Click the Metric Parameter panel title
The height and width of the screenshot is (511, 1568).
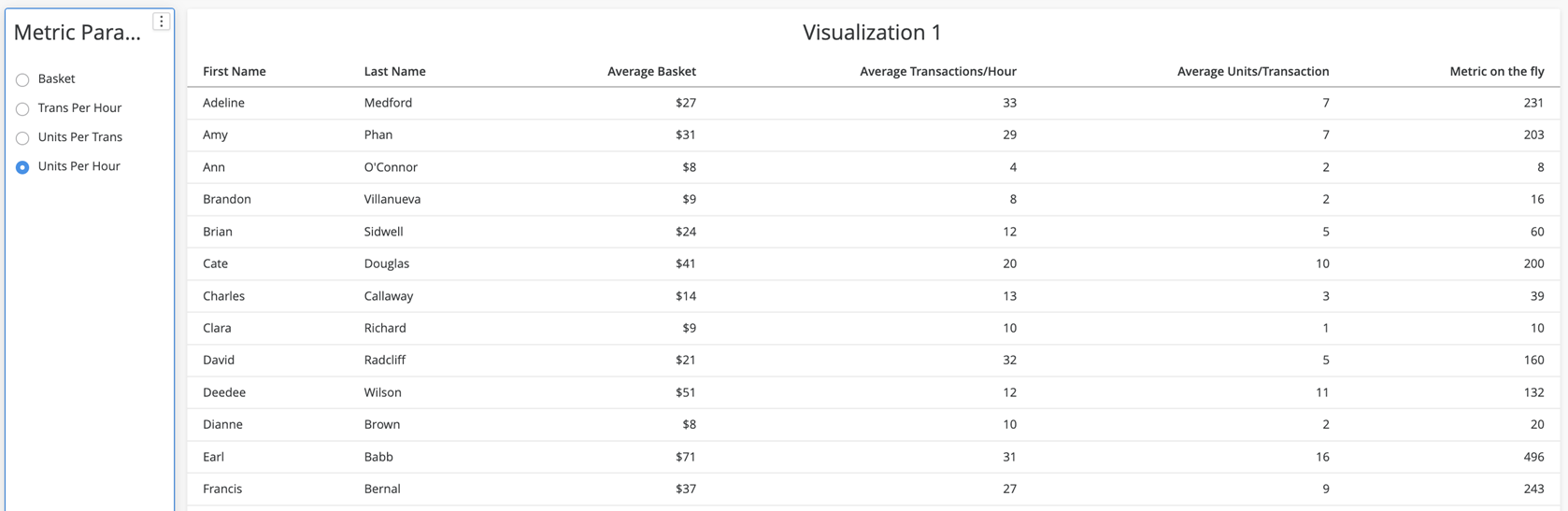(x=78, y=33)
